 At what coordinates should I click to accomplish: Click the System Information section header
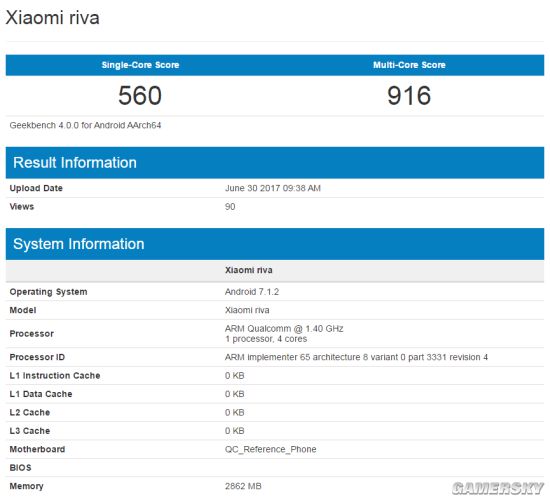tap(275, 244)
